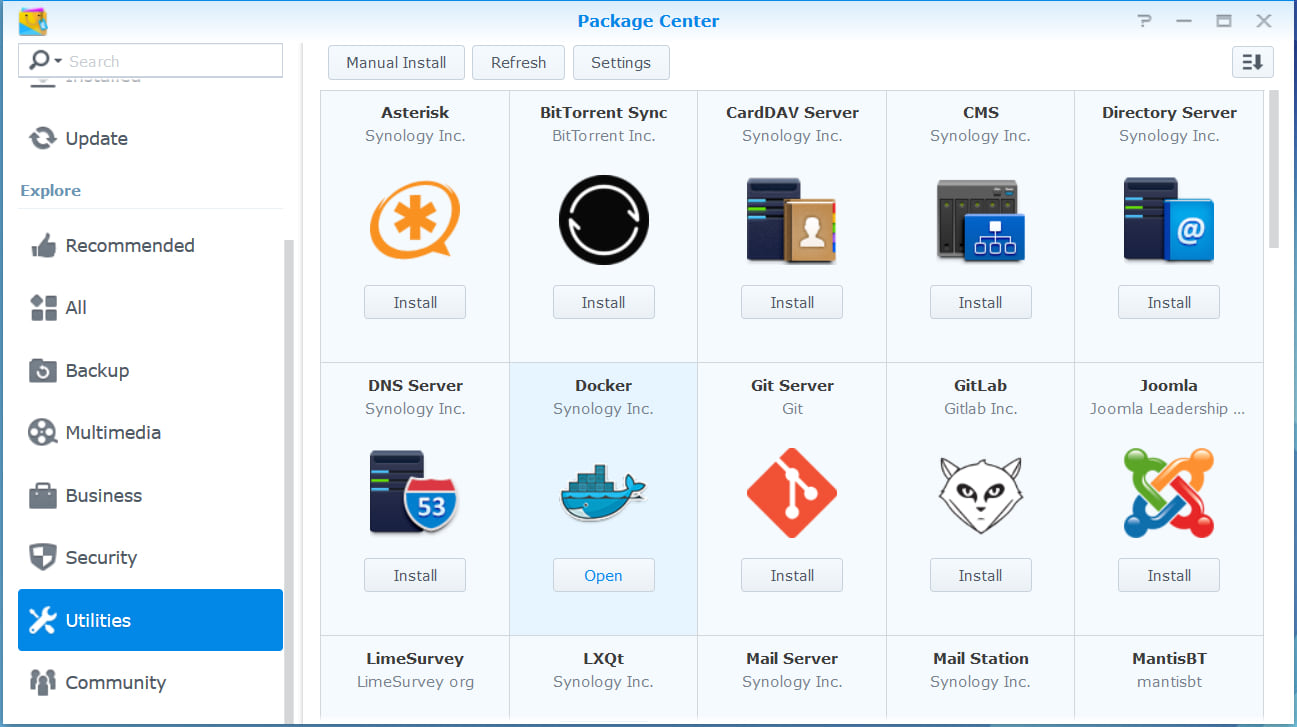The image size is (1297, 727).
Task: Open the Multimedia category label
Action: tap(113, 433)
